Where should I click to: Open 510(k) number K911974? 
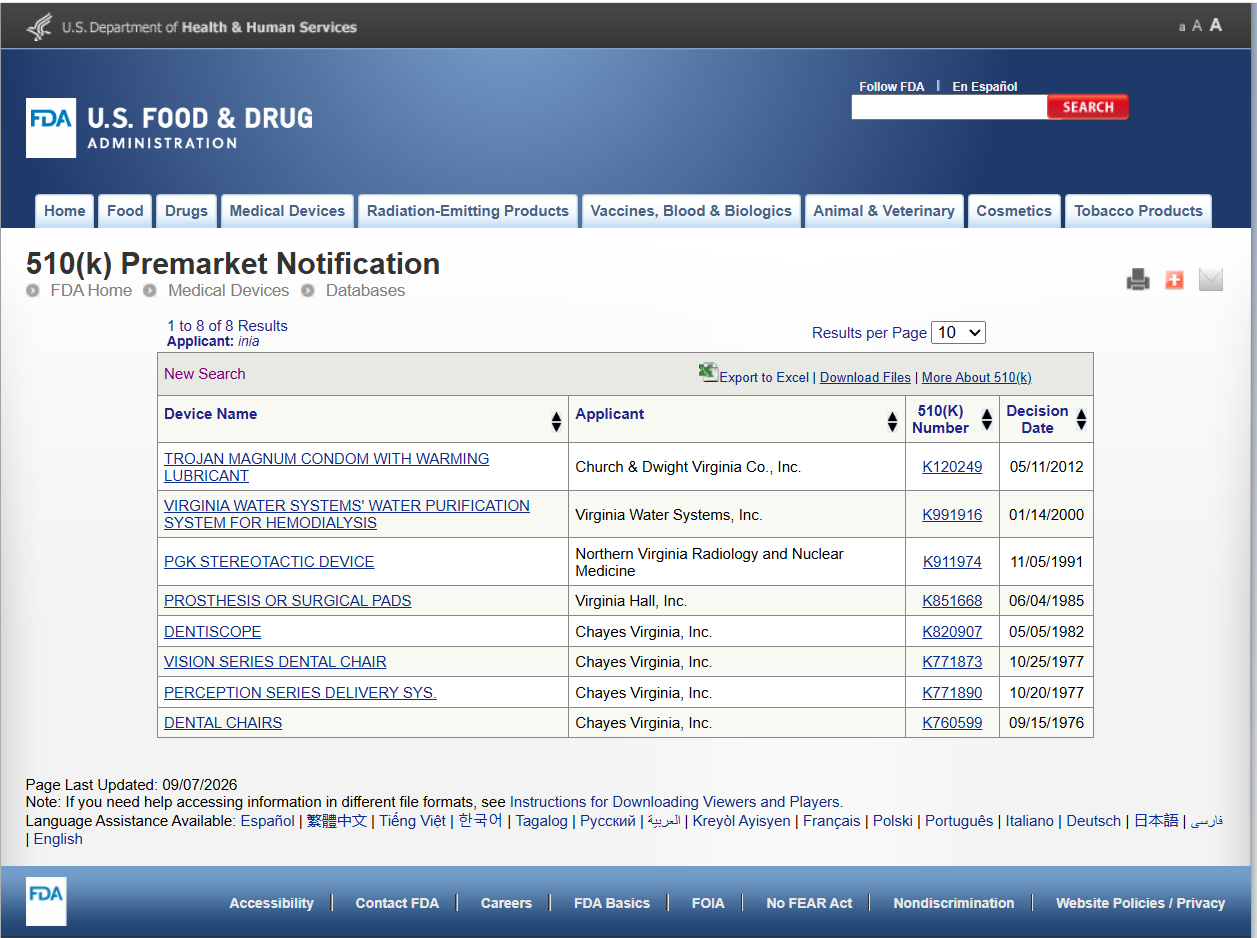[952, 562]
